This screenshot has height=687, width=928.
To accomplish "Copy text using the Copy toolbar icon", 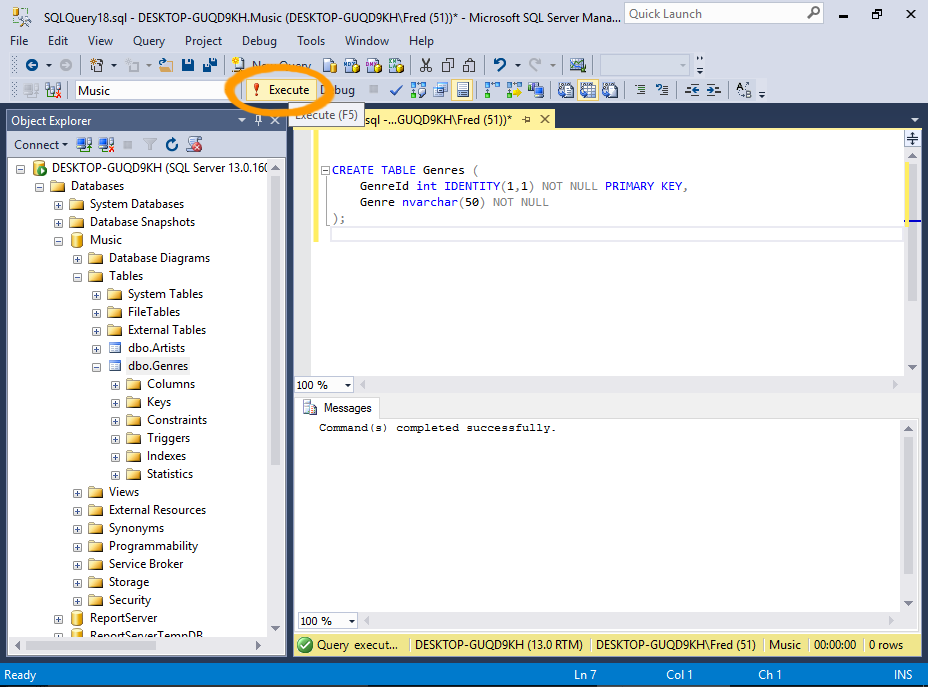I will click(447, 65).
